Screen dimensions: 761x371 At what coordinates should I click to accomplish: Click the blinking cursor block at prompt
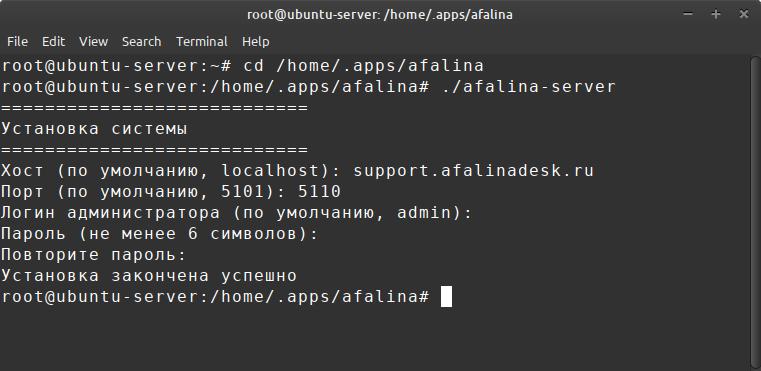click(446, 297)
